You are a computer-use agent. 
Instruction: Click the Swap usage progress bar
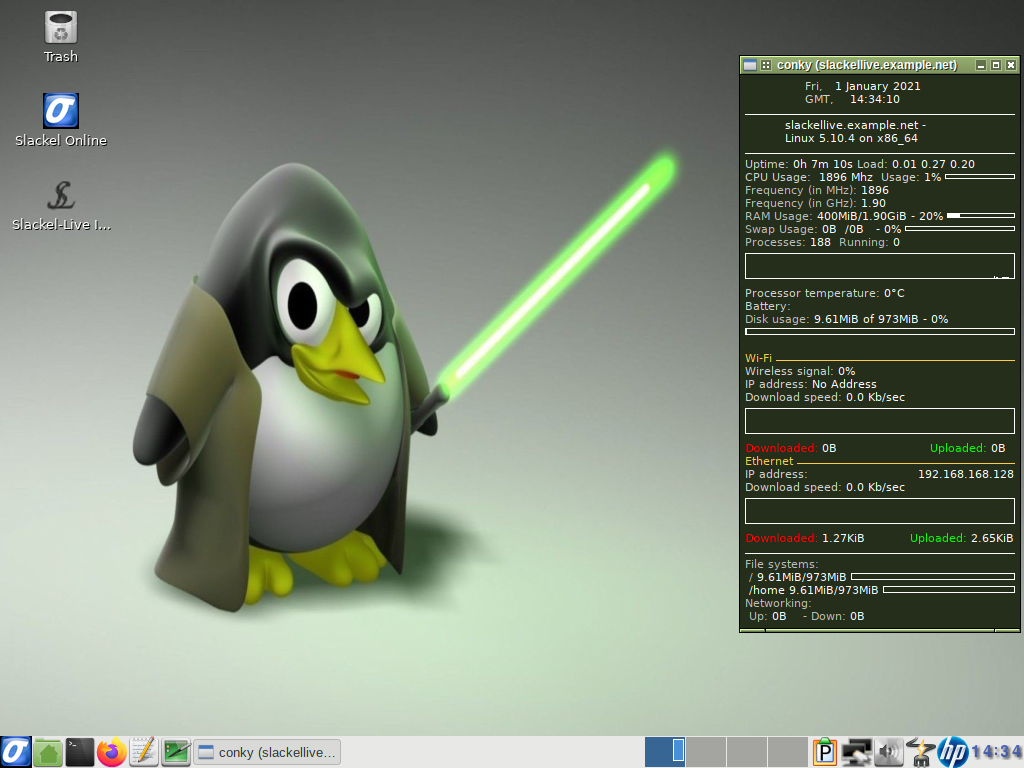(960, 229)
